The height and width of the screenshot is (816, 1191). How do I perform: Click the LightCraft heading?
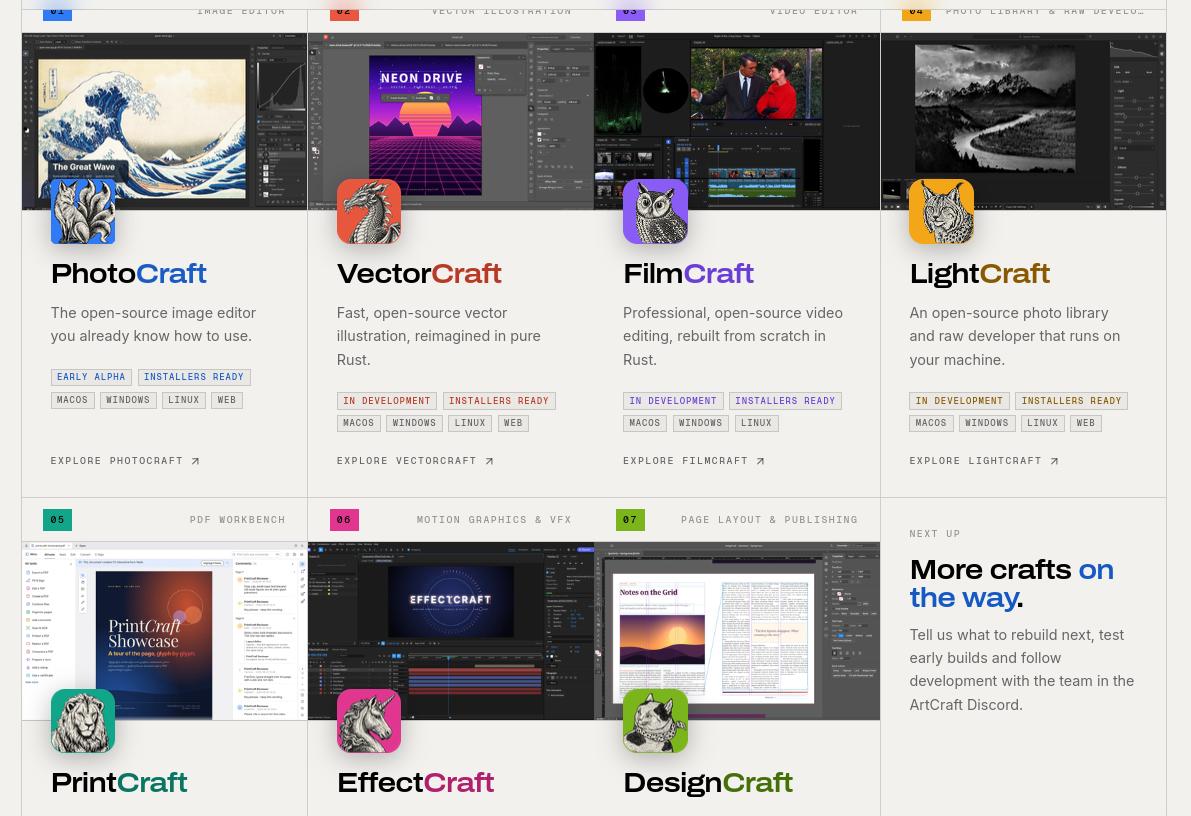click(x=980, y=274)
